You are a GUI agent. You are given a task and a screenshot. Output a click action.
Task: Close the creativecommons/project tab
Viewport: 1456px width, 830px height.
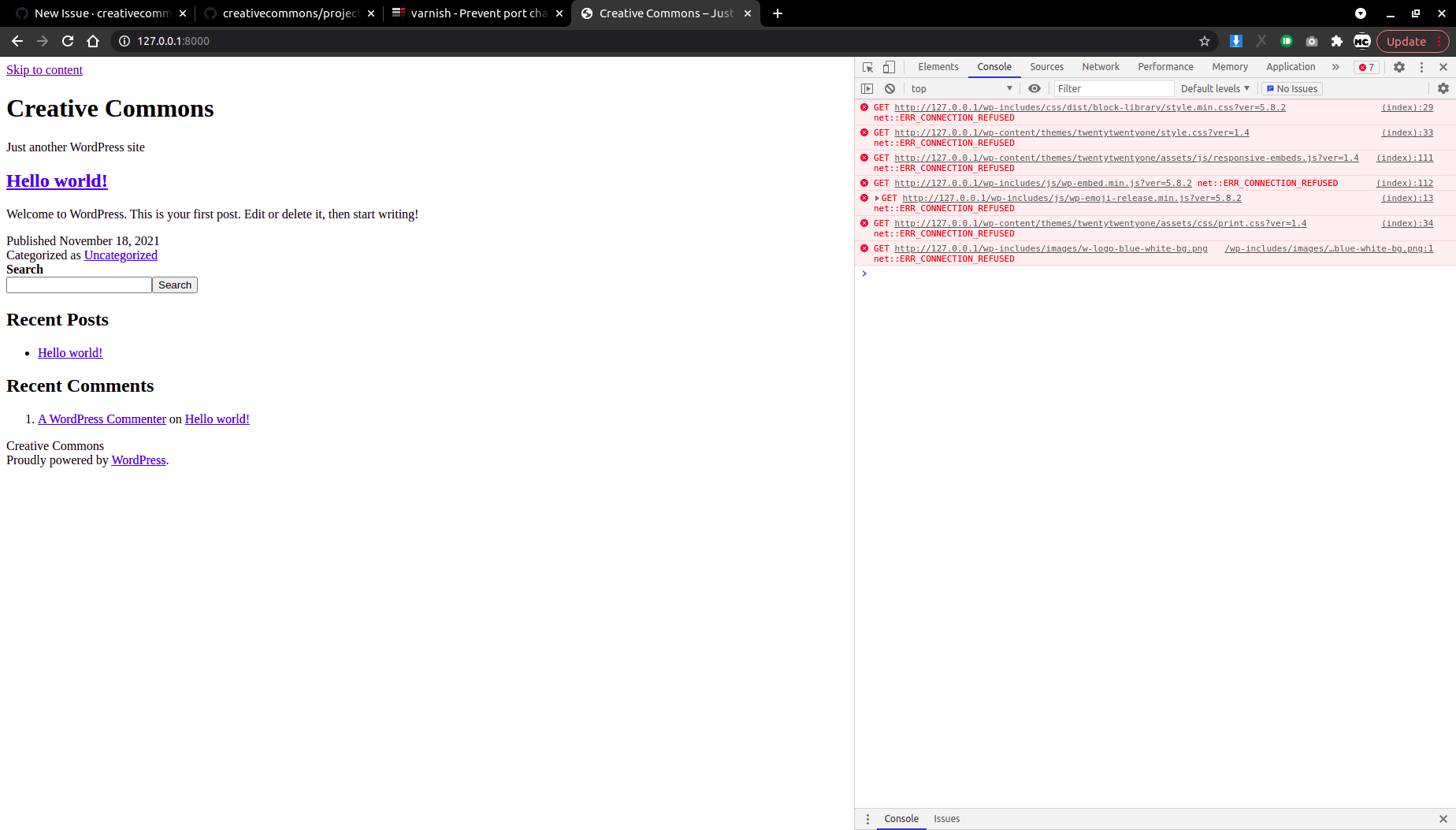[371, 13]
